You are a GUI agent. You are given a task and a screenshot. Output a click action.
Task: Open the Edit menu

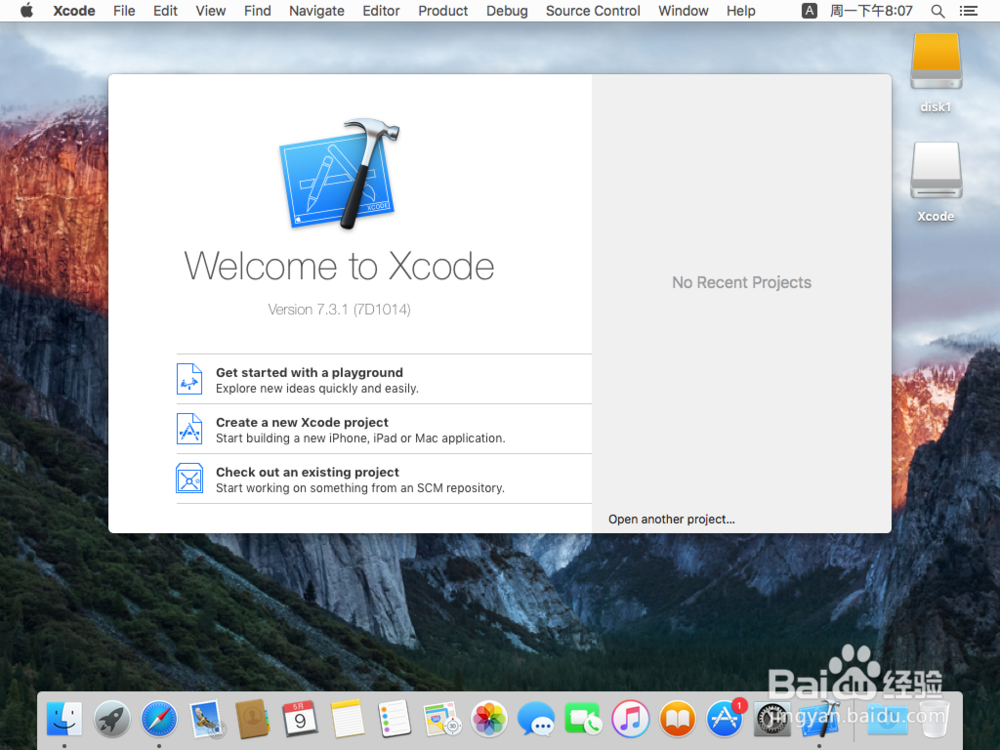pos(165,11)
